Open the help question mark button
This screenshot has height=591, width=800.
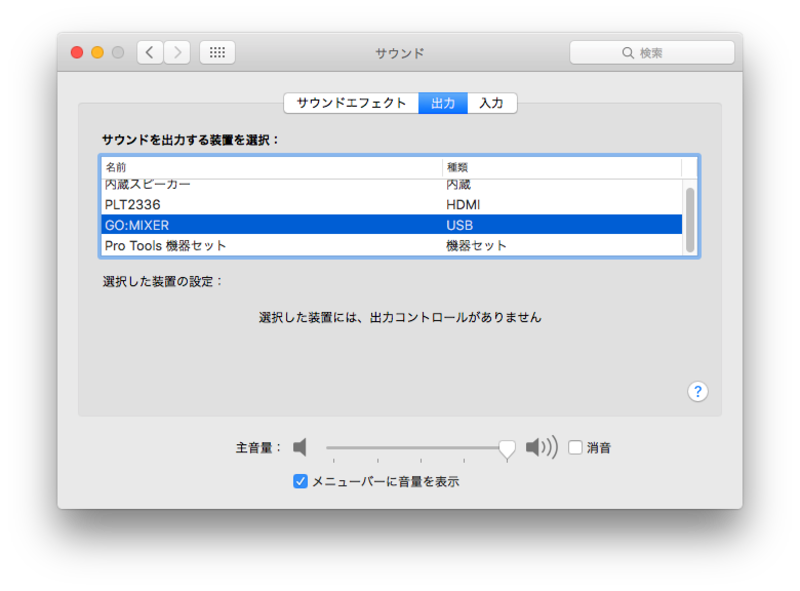click(x=697, y=391)
